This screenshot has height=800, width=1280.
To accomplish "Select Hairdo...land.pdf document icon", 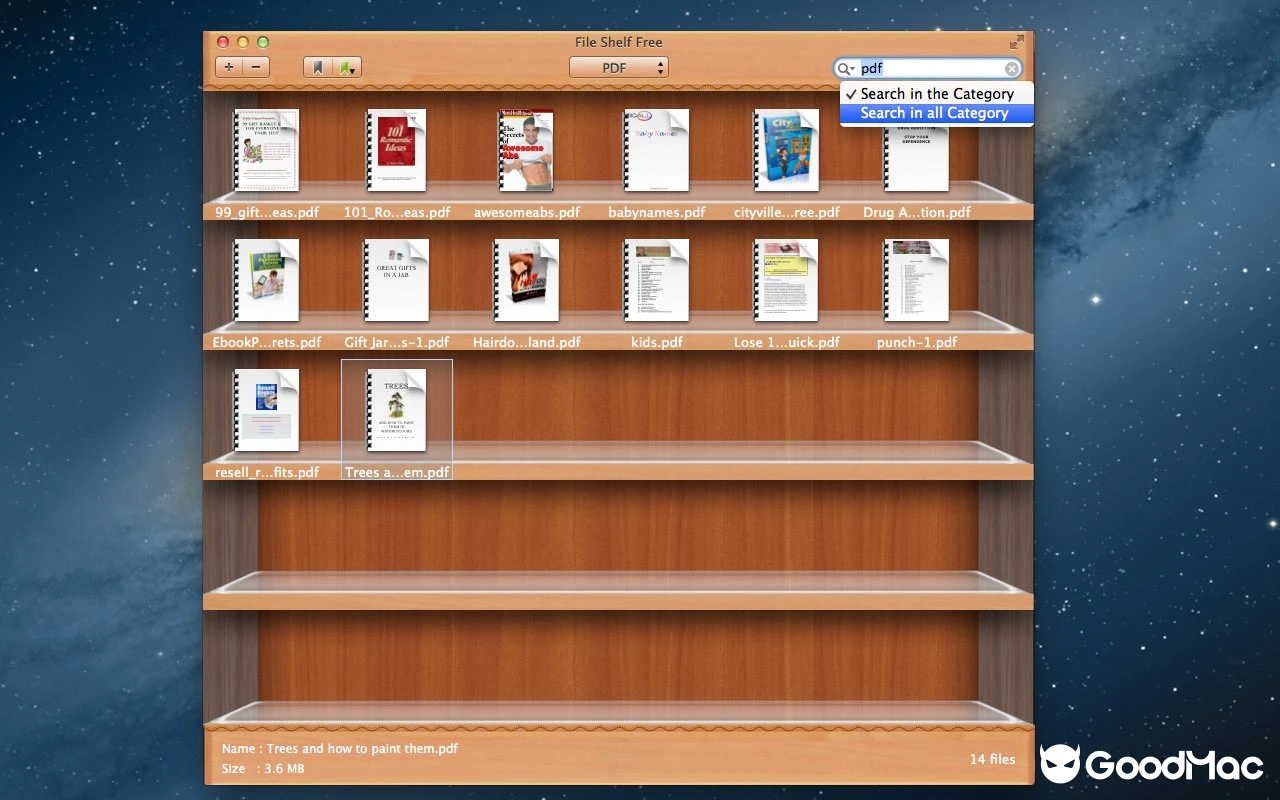I will (x=526, y=280).
